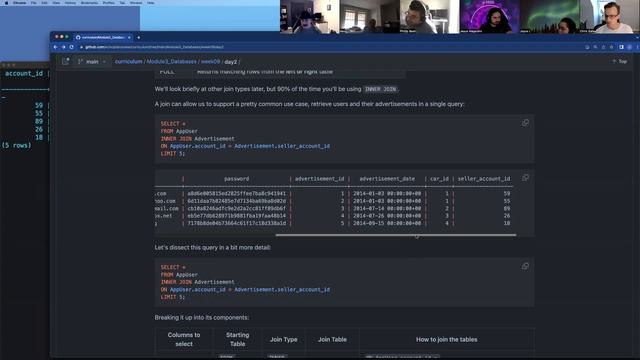Open the Module3_Databases breadcrumb link

(x=171, y=62)
